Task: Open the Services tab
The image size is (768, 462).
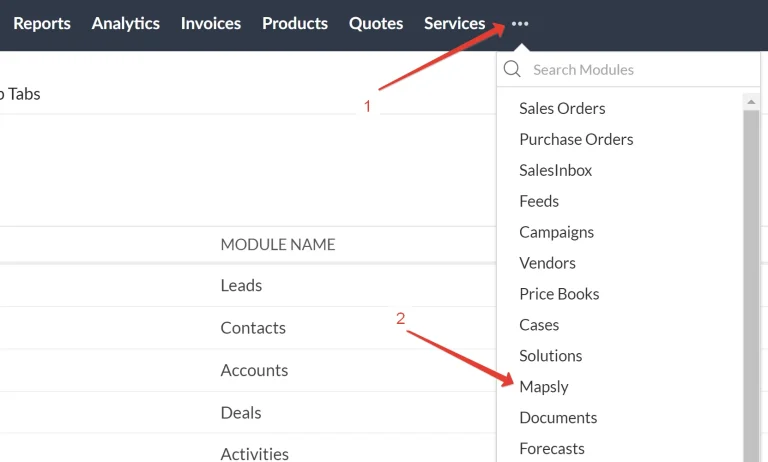Action: pos(454,23)
